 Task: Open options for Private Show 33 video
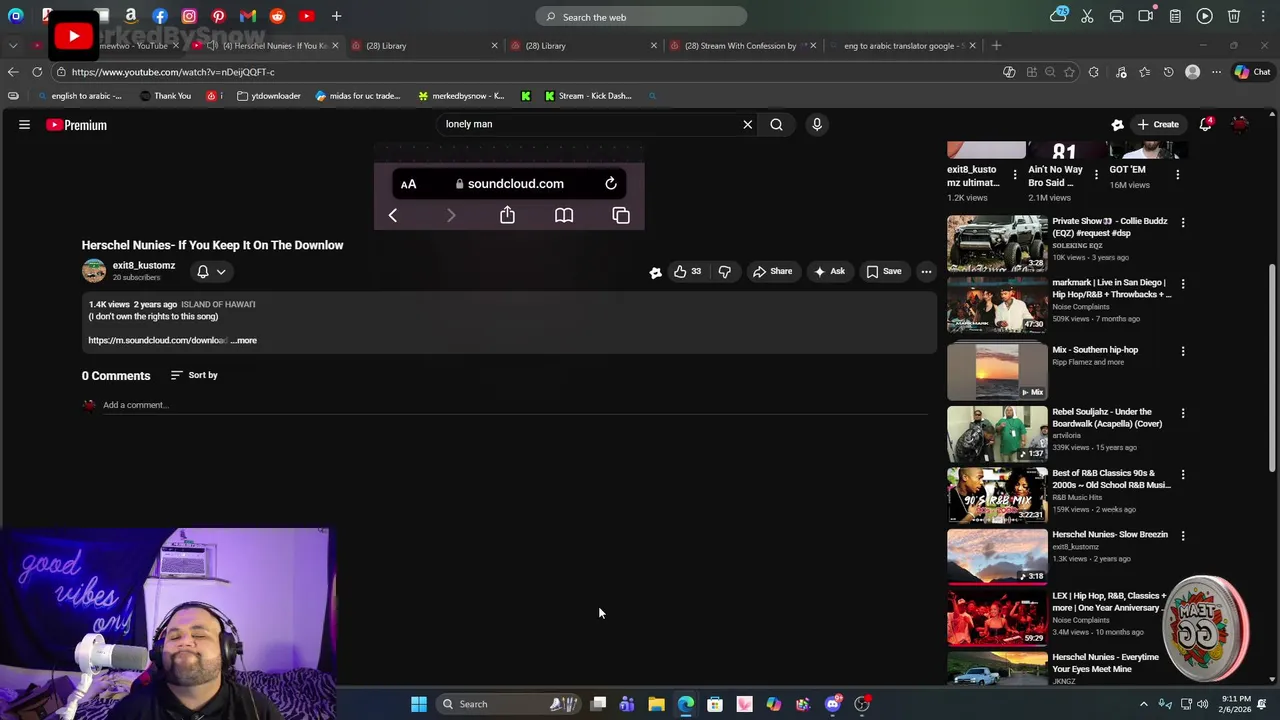[x=1183, y=222]
